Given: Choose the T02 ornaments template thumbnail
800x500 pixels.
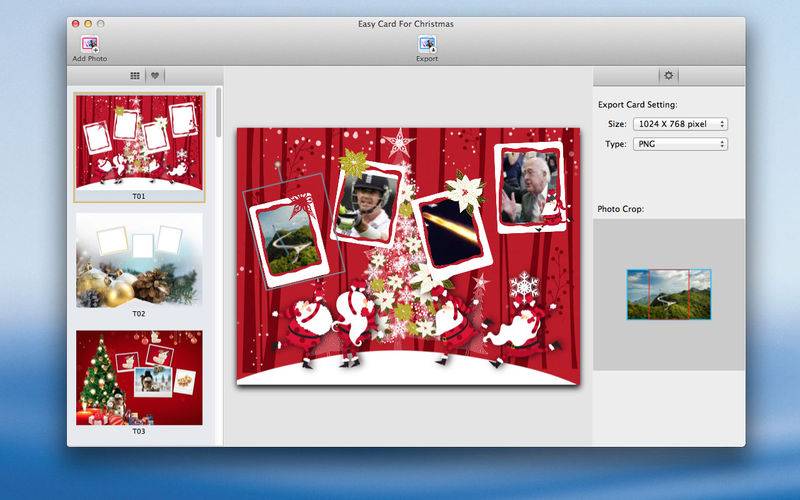Looking at the screenshot, I should tap(139, 260).
